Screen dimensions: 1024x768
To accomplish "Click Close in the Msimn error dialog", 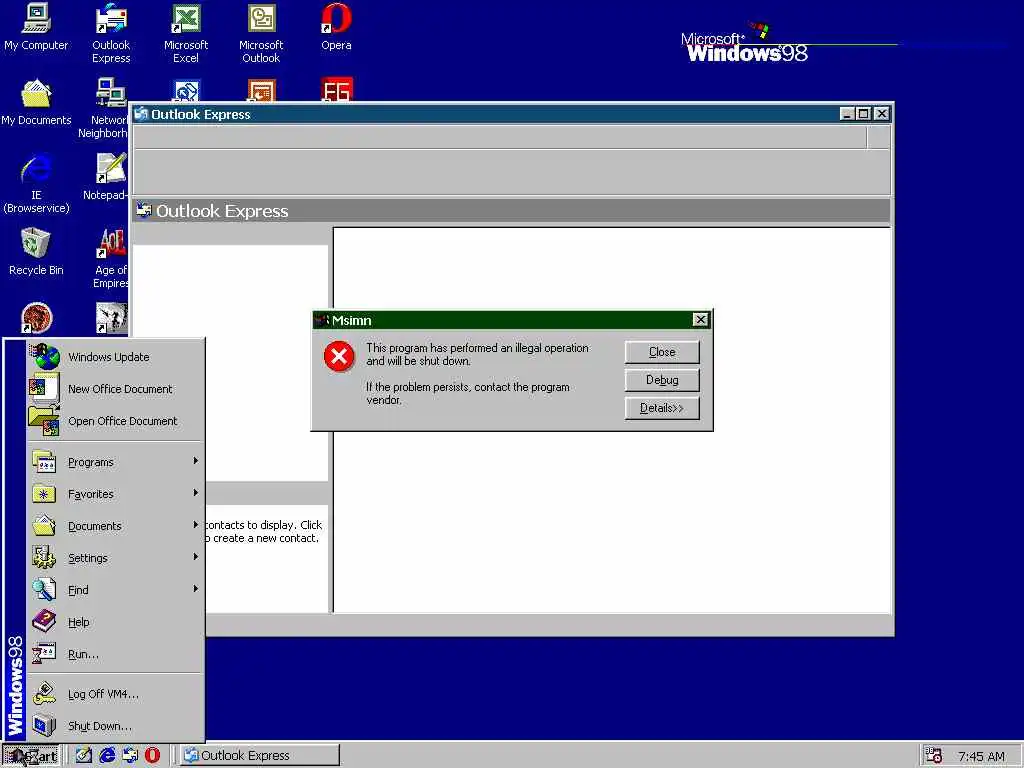I will tap(662, 352).
